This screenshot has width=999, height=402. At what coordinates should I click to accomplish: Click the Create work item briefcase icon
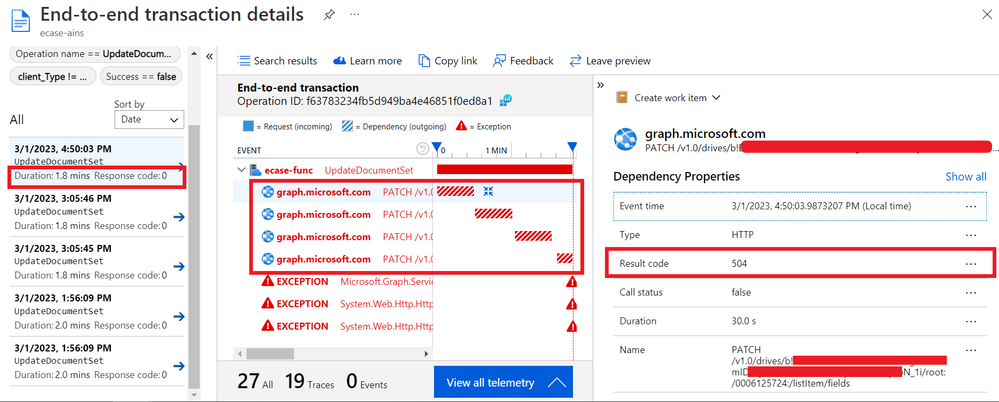click(622, 97)
